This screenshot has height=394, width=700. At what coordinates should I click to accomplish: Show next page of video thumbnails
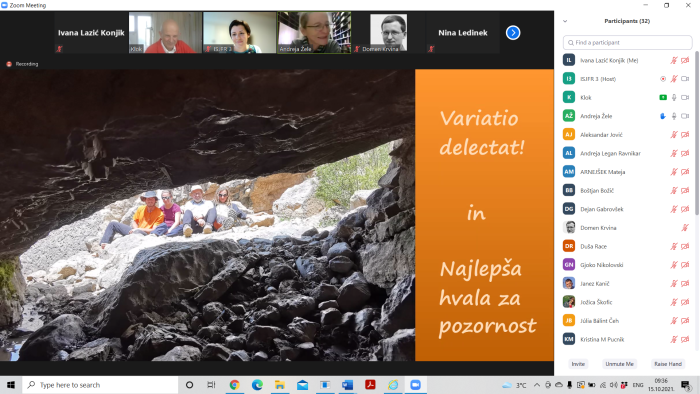click(x=513, y=33)
